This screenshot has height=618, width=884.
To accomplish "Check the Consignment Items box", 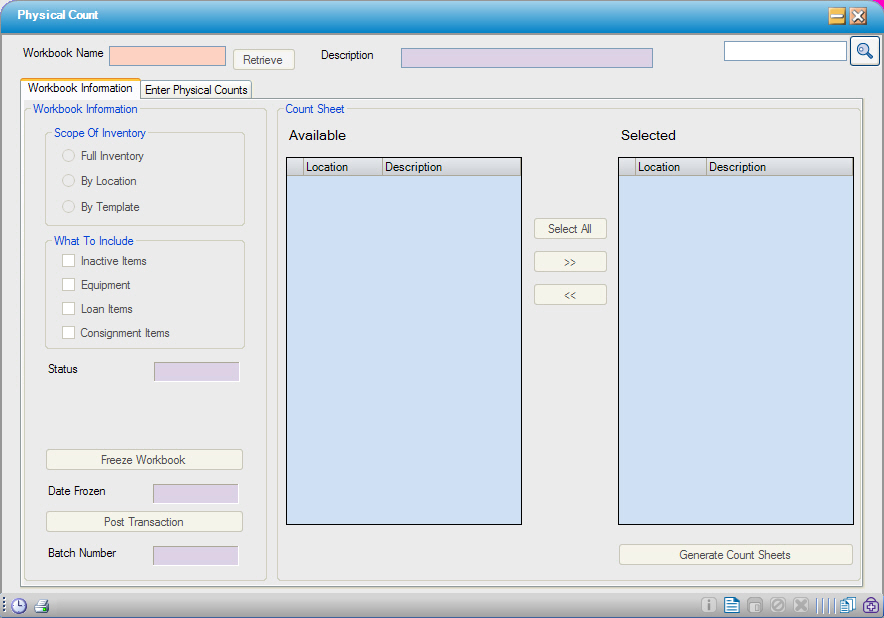I will click(x=69, y=333).
